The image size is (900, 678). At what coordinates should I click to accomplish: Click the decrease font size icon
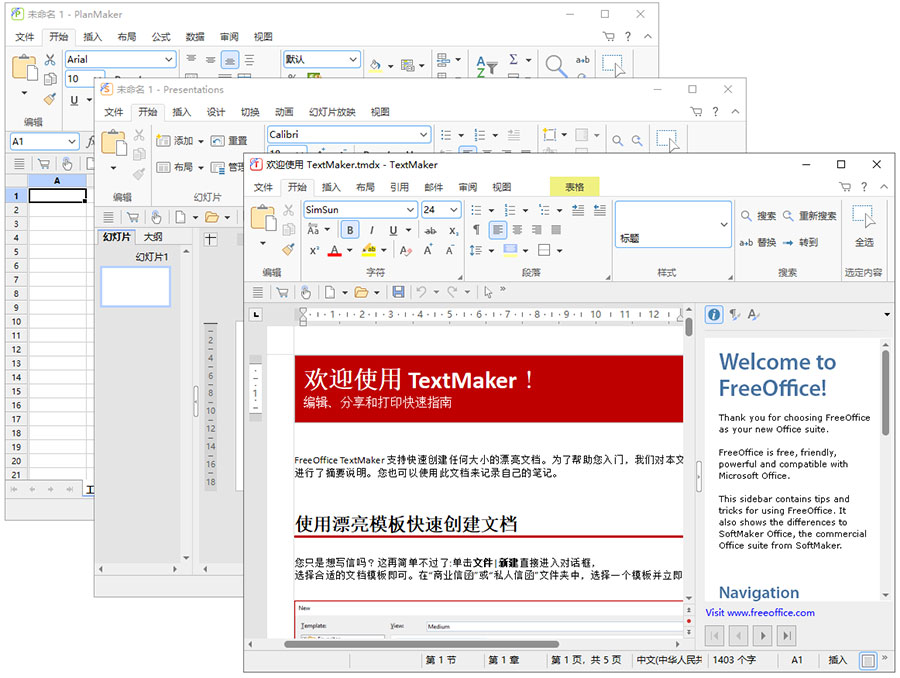pyautogui.click(x=450, y=250)
